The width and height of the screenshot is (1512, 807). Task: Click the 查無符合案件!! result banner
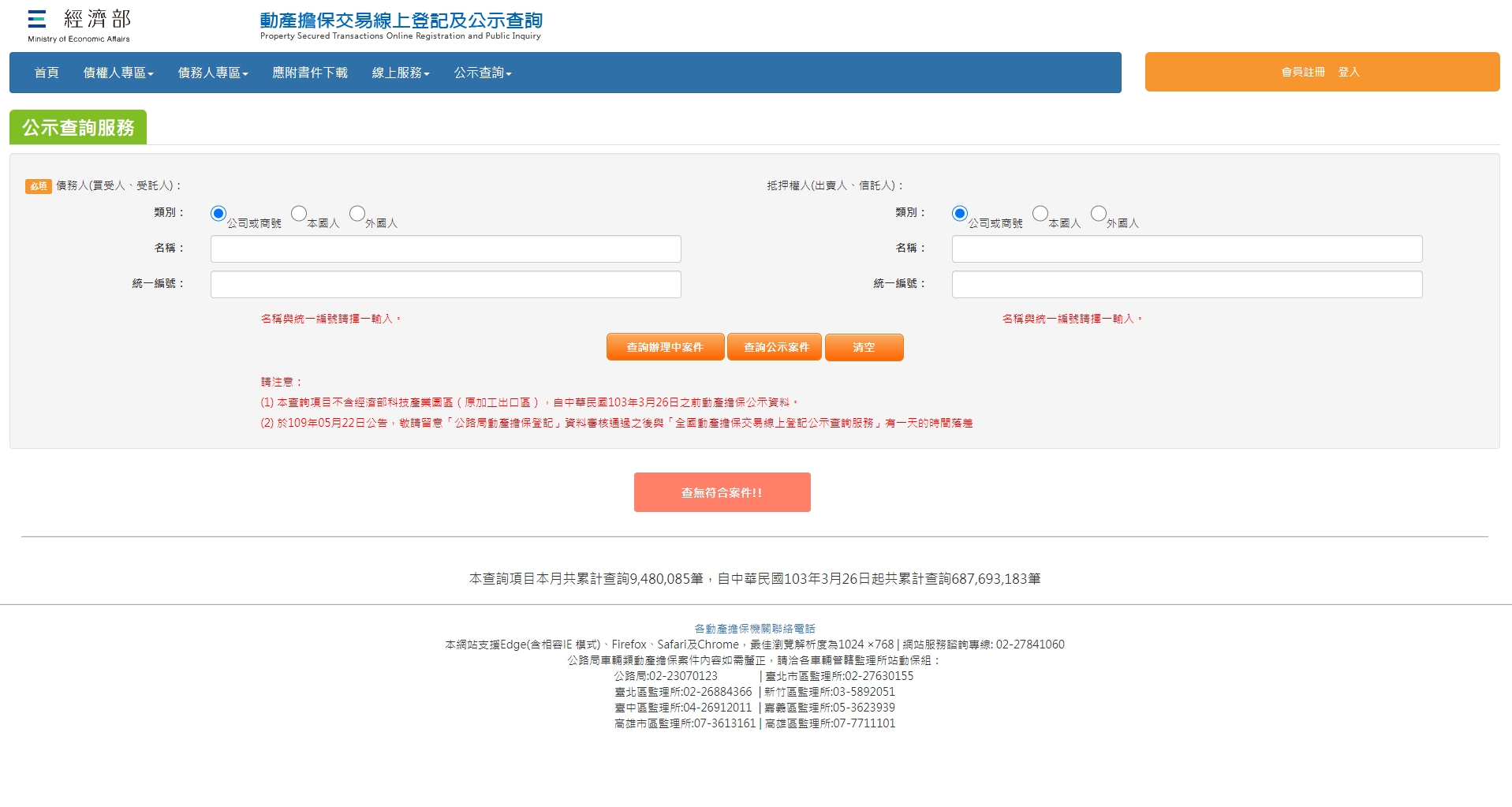[722, 492]
